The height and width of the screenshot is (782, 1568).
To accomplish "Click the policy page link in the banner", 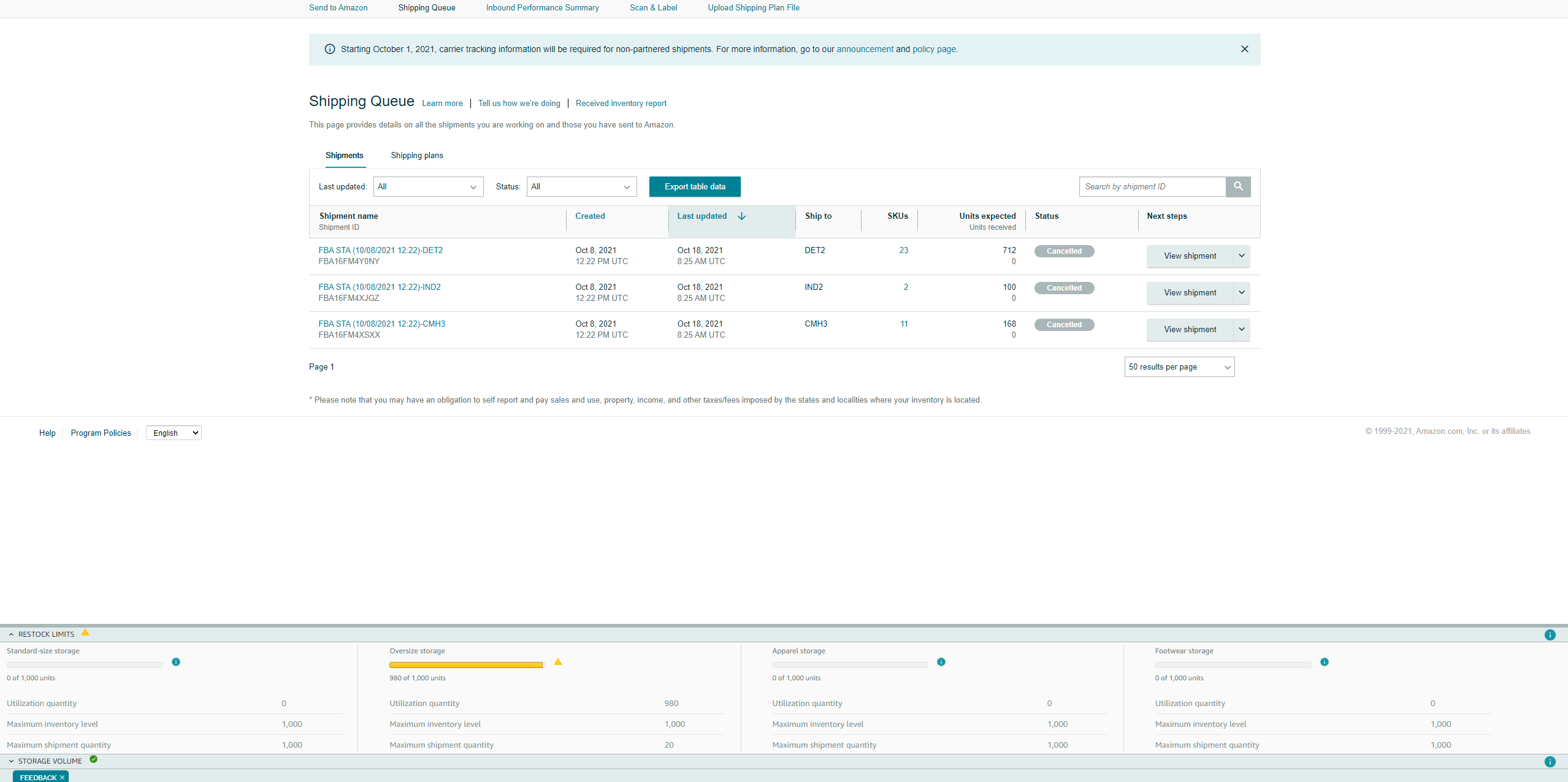I will (934, 49).
